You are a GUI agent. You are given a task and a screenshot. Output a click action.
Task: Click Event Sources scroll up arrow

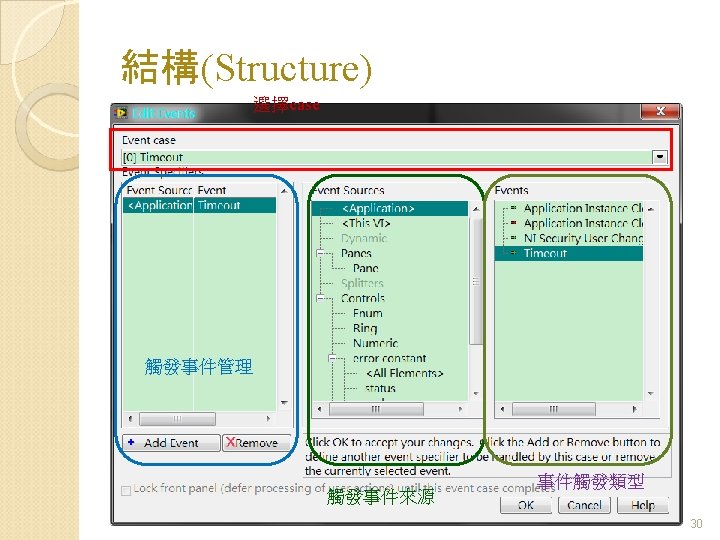476,209
